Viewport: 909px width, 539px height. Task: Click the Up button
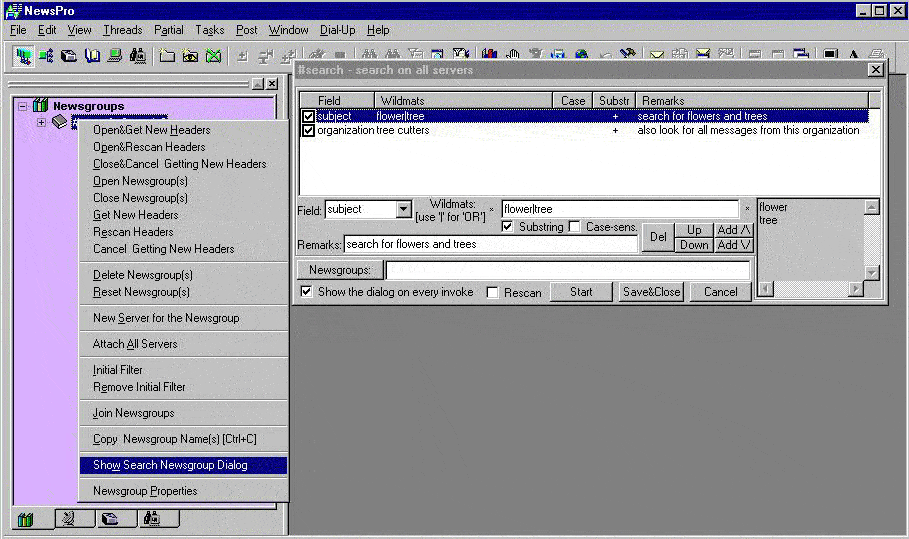(x=695, y=230)
